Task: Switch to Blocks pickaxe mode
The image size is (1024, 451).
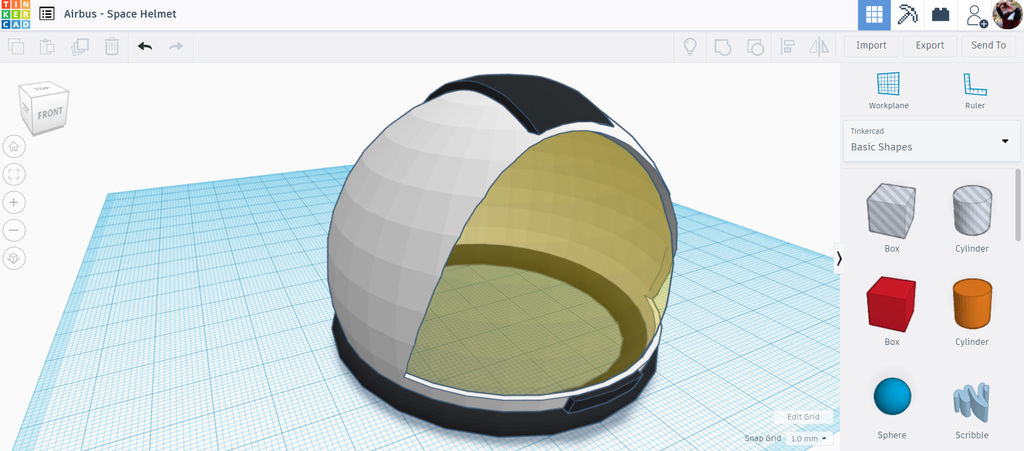Action: pyautogui.click(x=907, y=14)
